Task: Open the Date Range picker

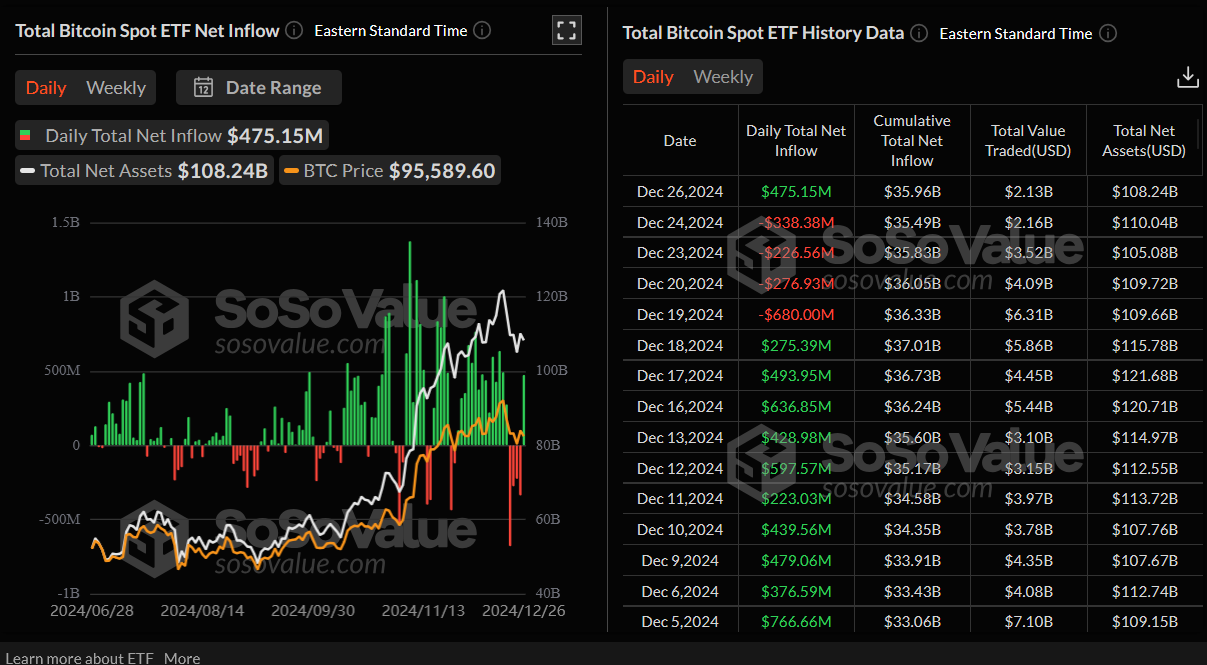Action: [x=259, y=87]
